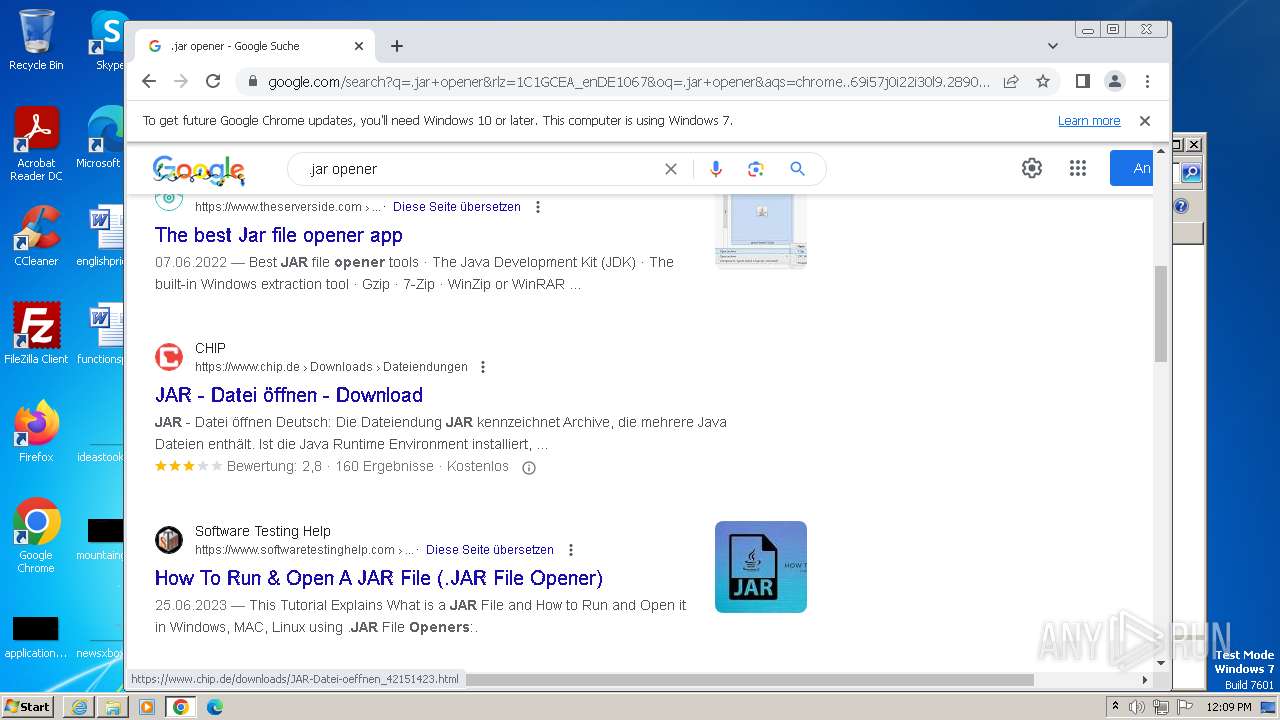Open the JAR file thumbnail image
This screenshot has height=720, width=1280.
761,567
